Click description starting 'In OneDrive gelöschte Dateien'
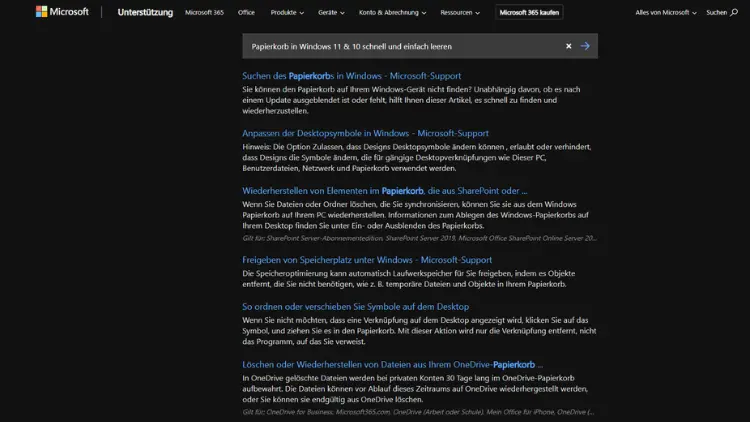Screen dimensions: 750x422 tap(415, 389)
